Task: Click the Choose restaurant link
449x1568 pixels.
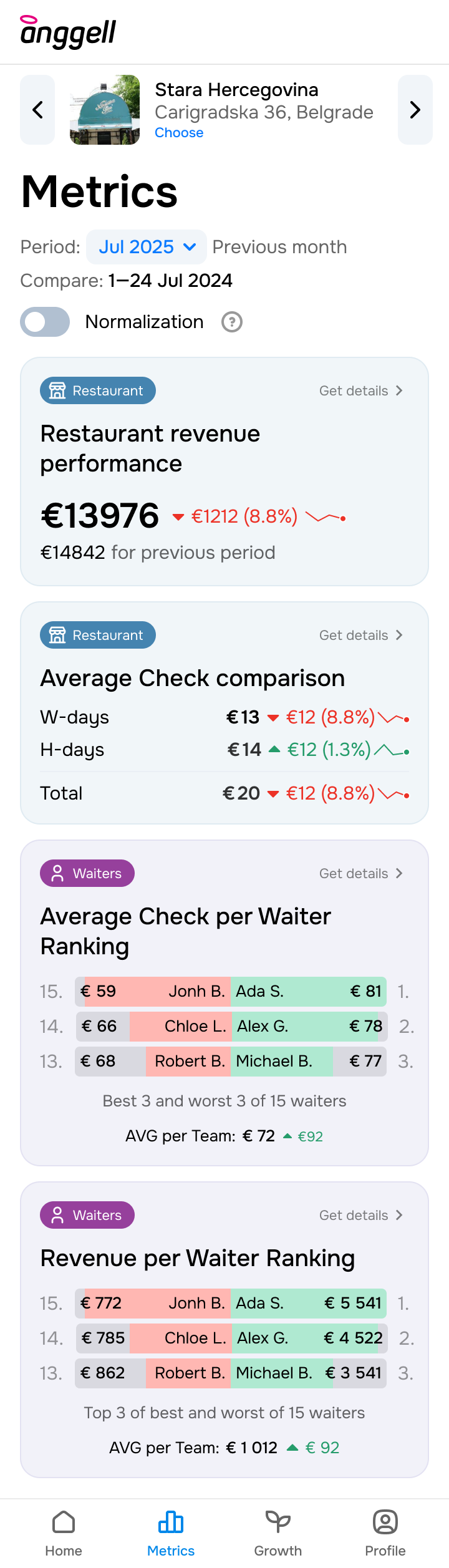Action: [x=179, y=133]
